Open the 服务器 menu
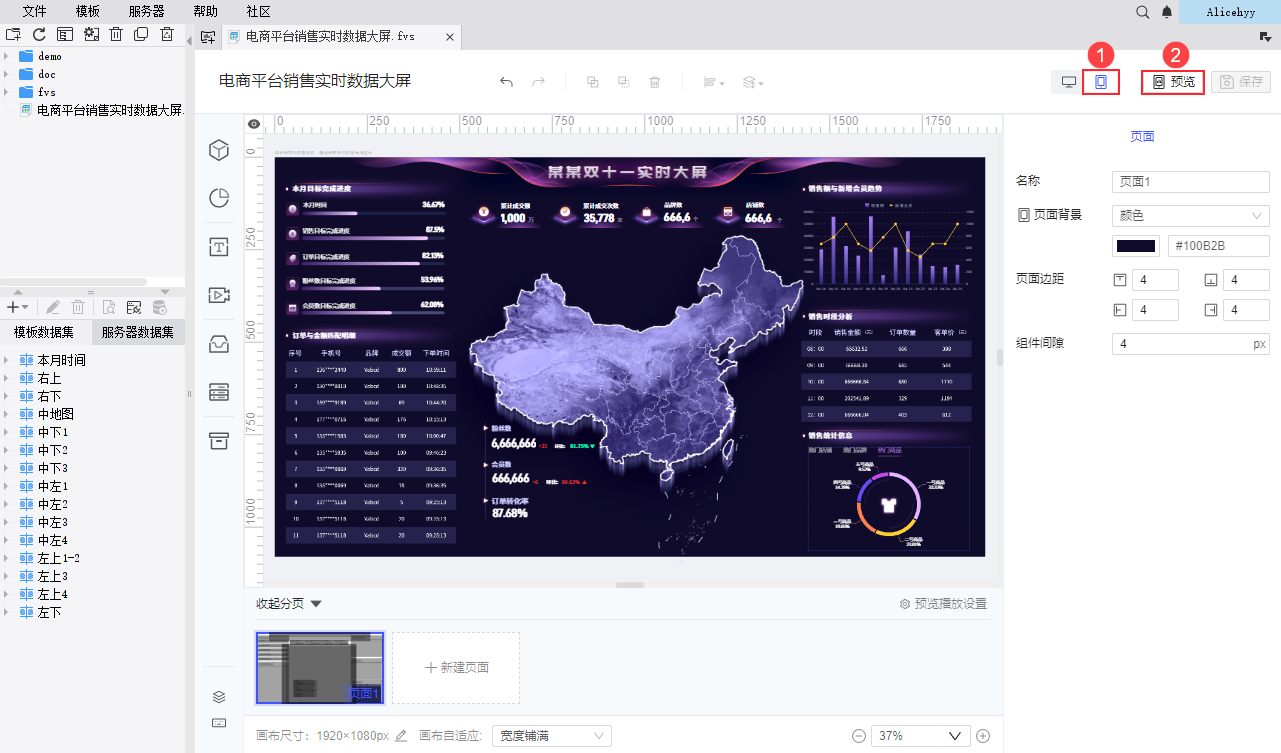 click(x=147, y=12)
